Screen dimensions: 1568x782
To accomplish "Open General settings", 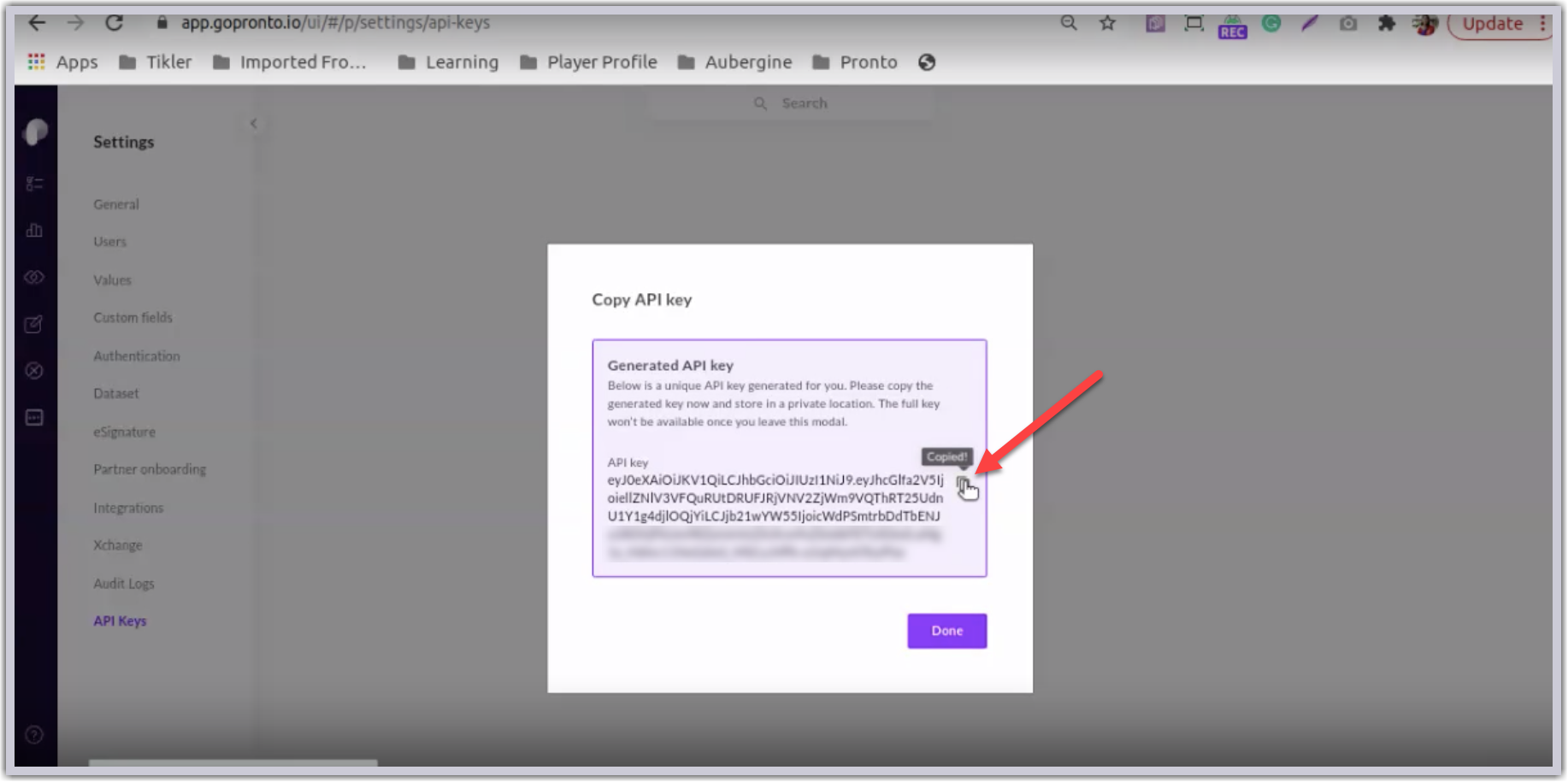I will (x=116, y=204).
